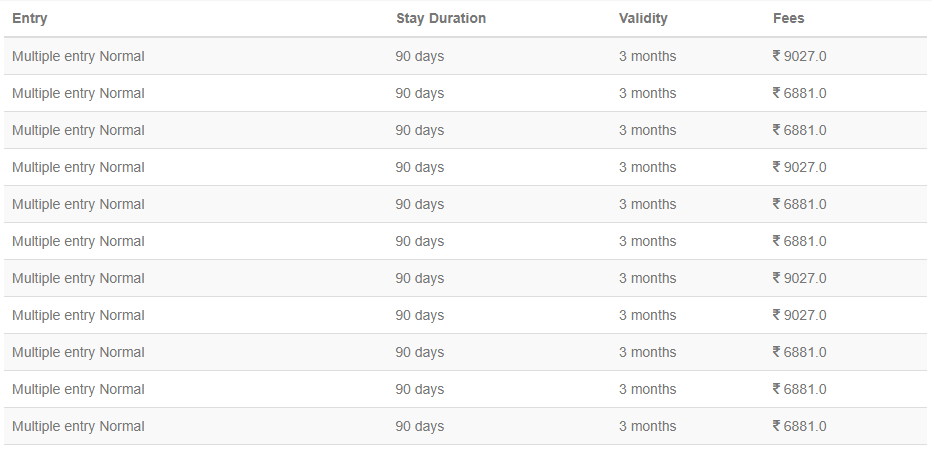This screenshot has height=454, width=932.
Task: Click the ₹ 9027.0 fee in the first row
Action: [799, 56]
